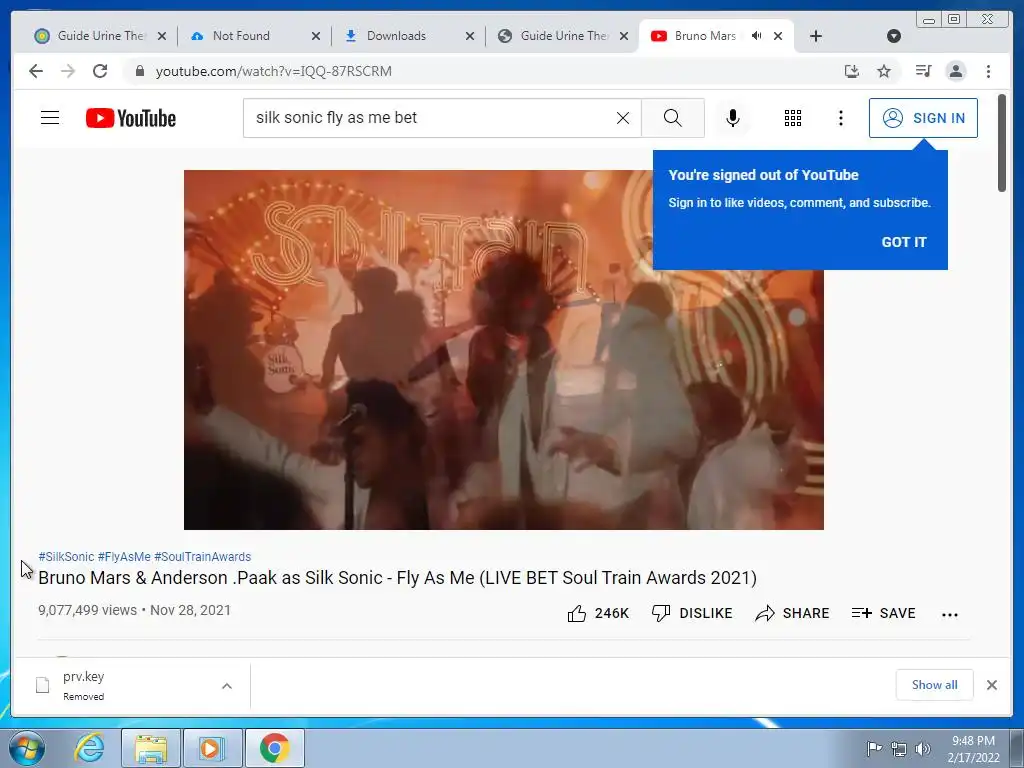Close the Bruno Mars tab
The height and width of the screenshot is (768, 1024).
coord(778,36)
